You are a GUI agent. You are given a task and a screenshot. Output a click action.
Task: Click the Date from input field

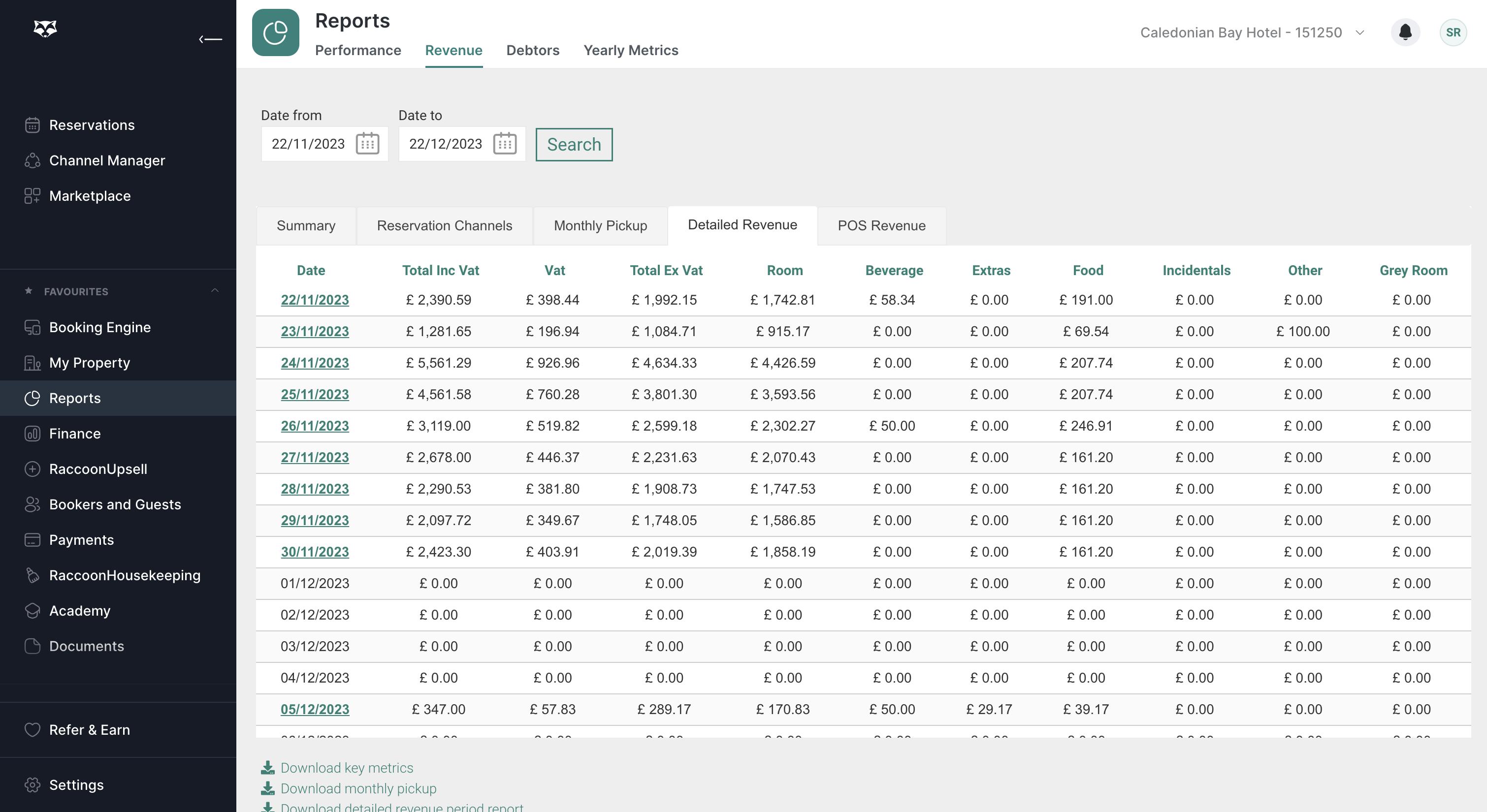[308, 144]
